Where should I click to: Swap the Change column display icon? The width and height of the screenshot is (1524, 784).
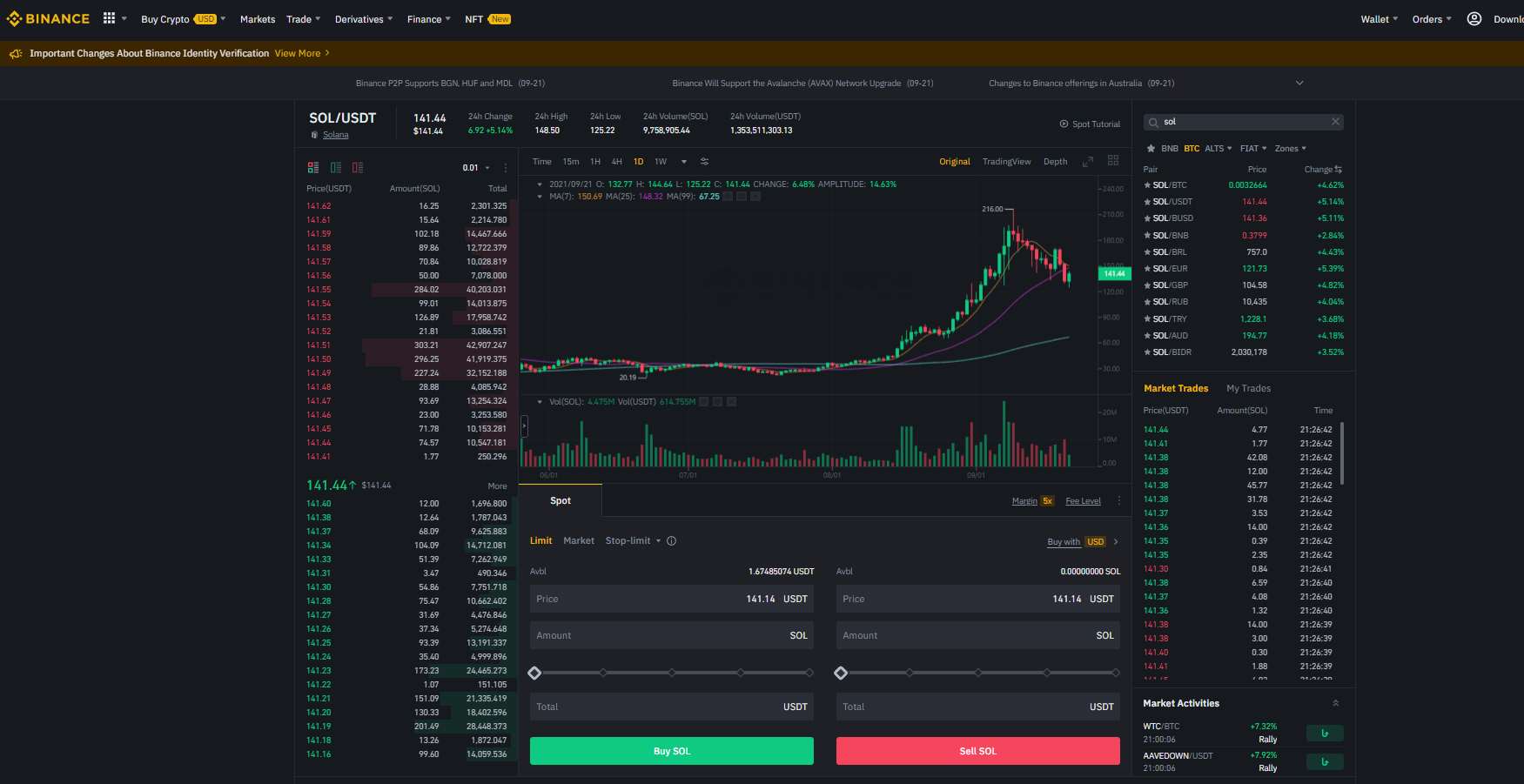click(1339, 169)
